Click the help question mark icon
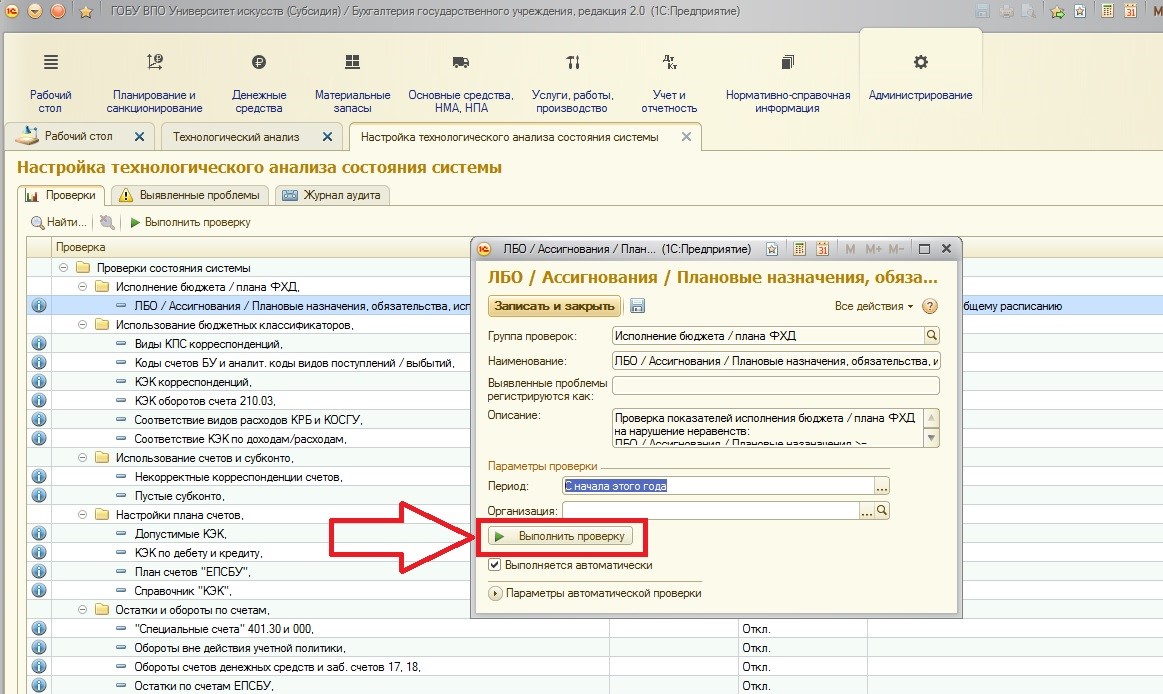Screen dimensions: 1163x694 (930, 306)
